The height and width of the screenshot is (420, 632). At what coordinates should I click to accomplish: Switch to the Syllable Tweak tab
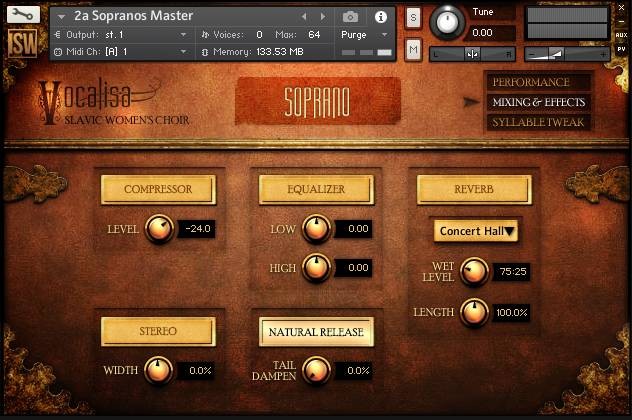coord(537,122)
